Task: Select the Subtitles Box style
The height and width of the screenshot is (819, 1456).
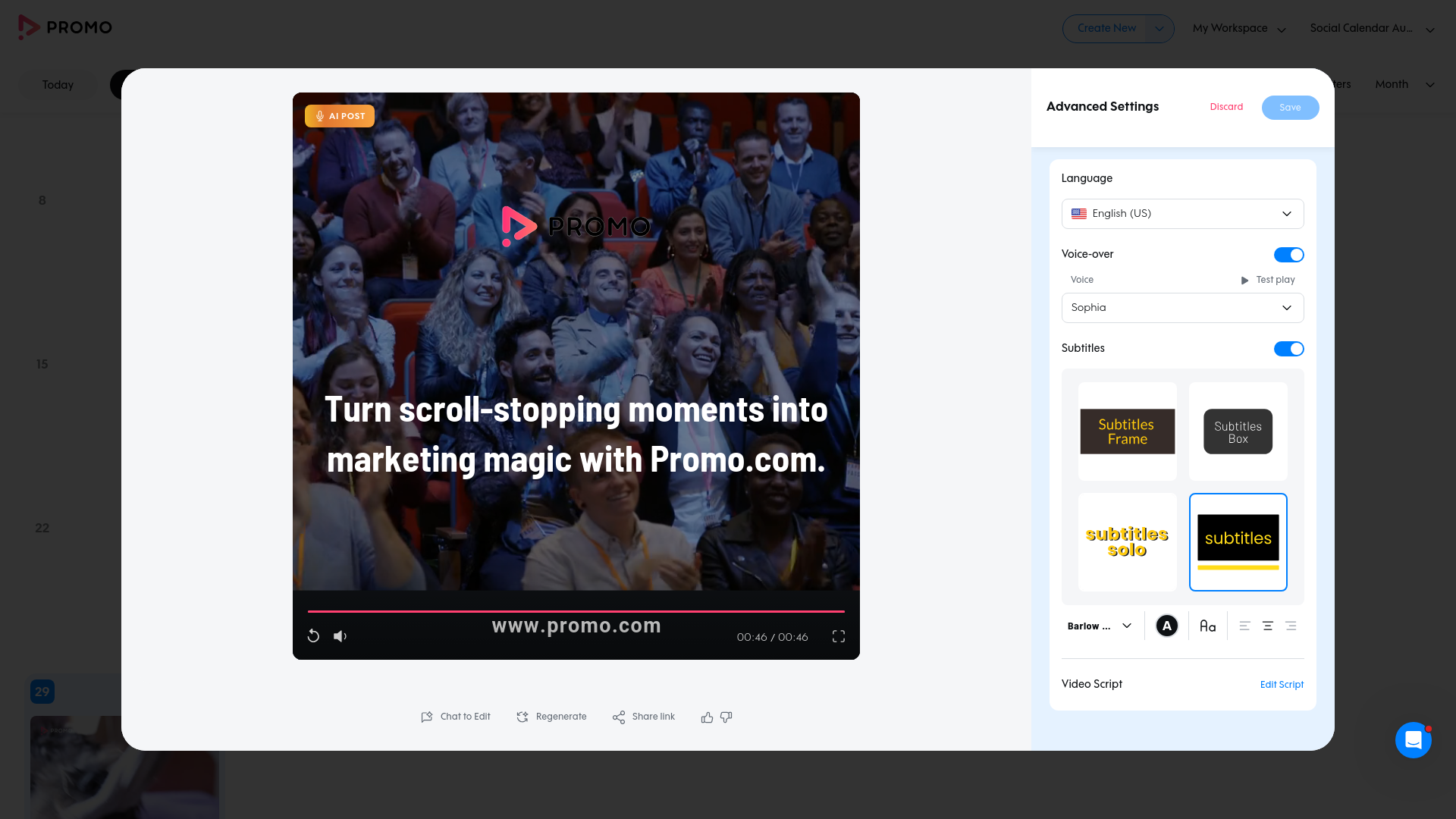Action: pyautogui.click(x=1238, y=431)
